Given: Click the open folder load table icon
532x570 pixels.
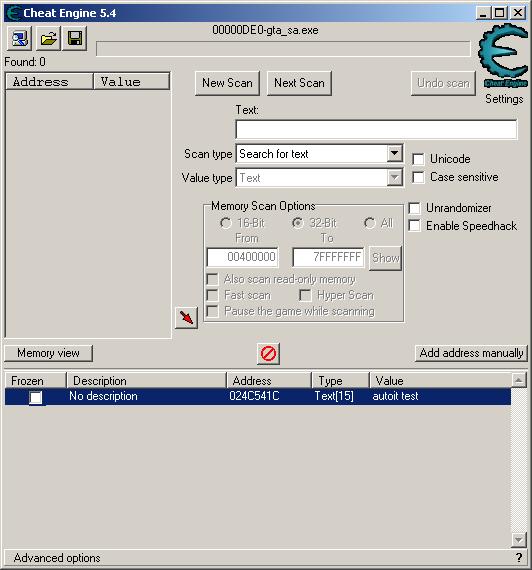Looking at the screenshot, I should tap(48, 38).
